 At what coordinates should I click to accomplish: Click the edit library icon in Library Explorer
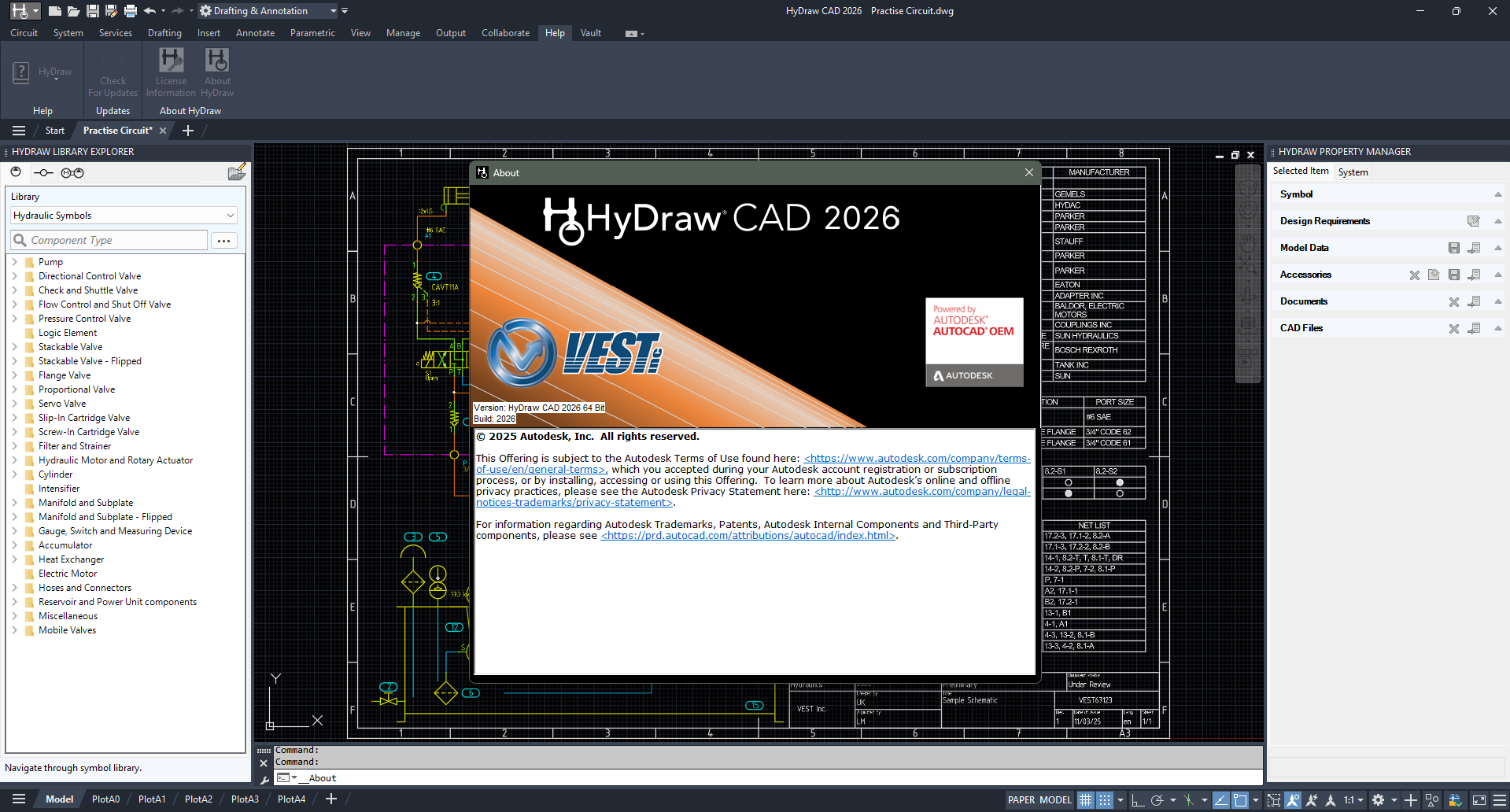click(x=237, y=172)
